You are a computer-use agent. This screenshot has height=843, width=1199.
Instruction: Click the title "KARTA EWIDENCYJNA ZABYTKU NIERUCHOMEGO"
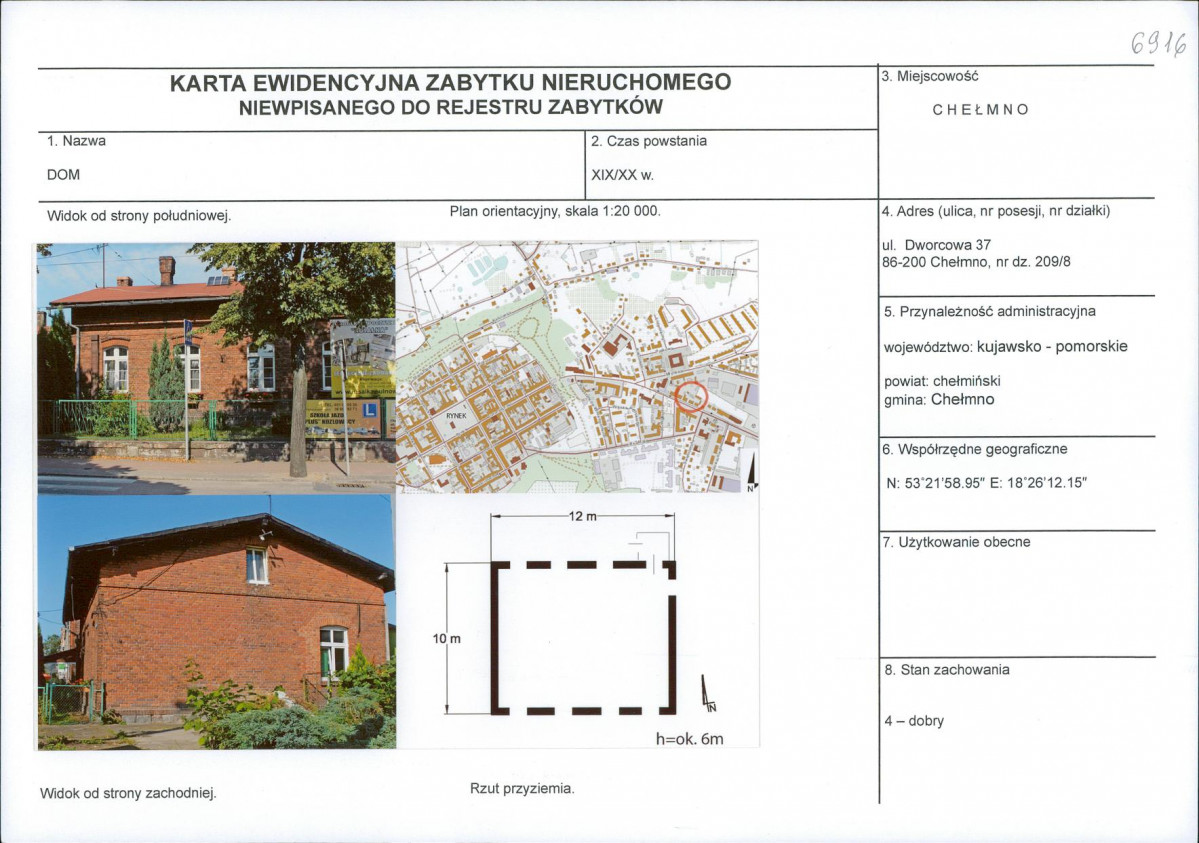pos(450,83)
